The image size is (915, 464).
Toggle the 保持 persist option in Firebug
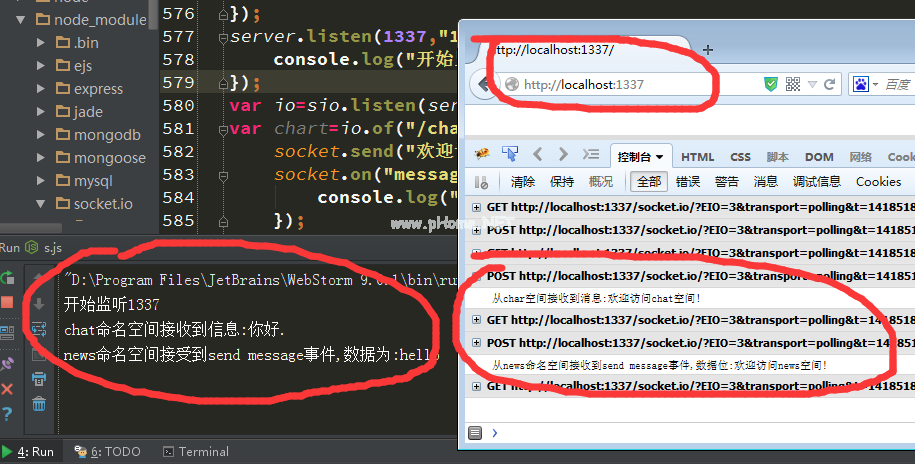point(562,181)
